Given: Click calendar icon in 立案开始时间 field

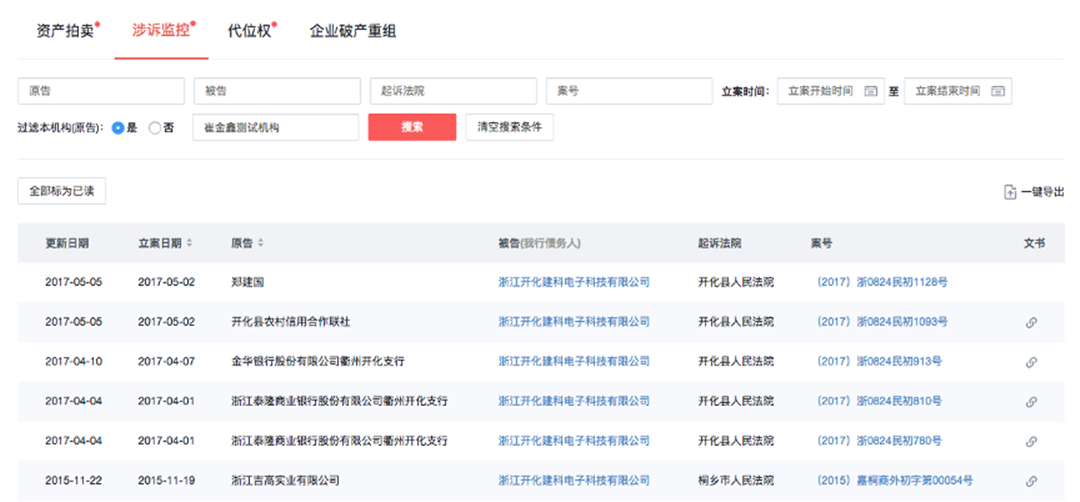Looking at the screenshot, I should point(871,91).
